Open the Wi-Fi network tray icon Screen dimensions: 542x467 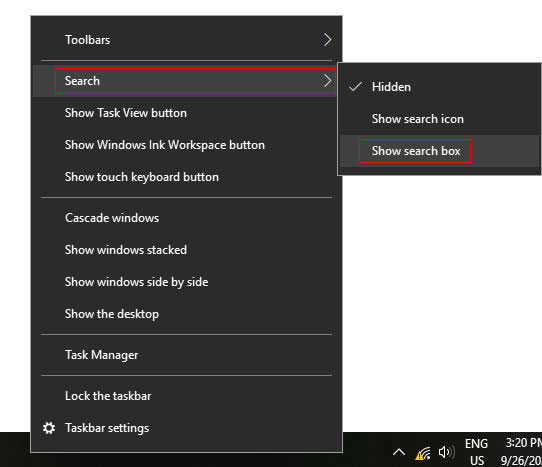pos(423,453)
